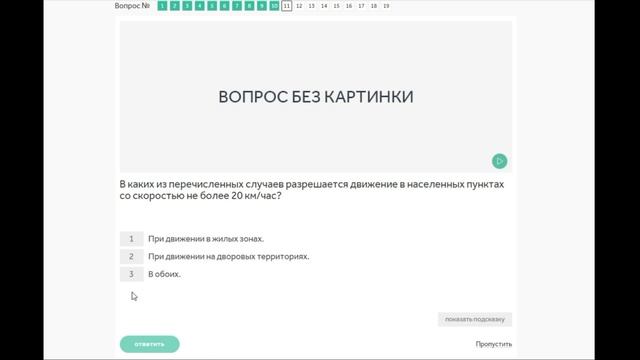Screen dimensions: 640x360
Task: Select the current question number 11
Action: coord(287,6)
